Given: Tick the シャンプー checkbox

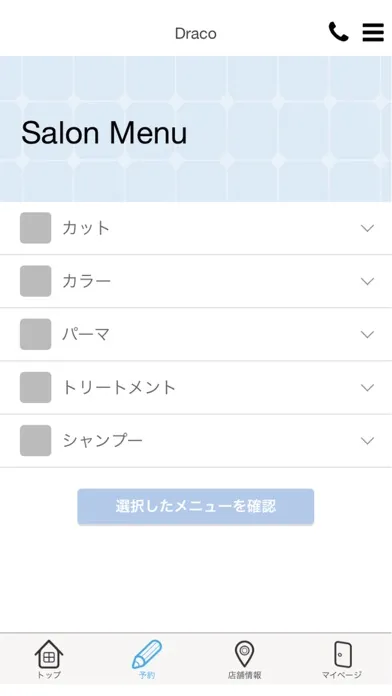Looking at the screenshot, I should point(36,441).
